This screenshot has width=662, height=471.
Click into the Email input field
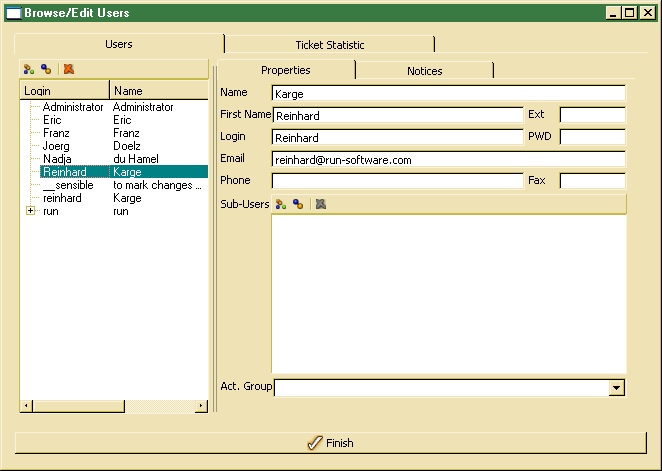pyautogui.click(x=447, y=159)
